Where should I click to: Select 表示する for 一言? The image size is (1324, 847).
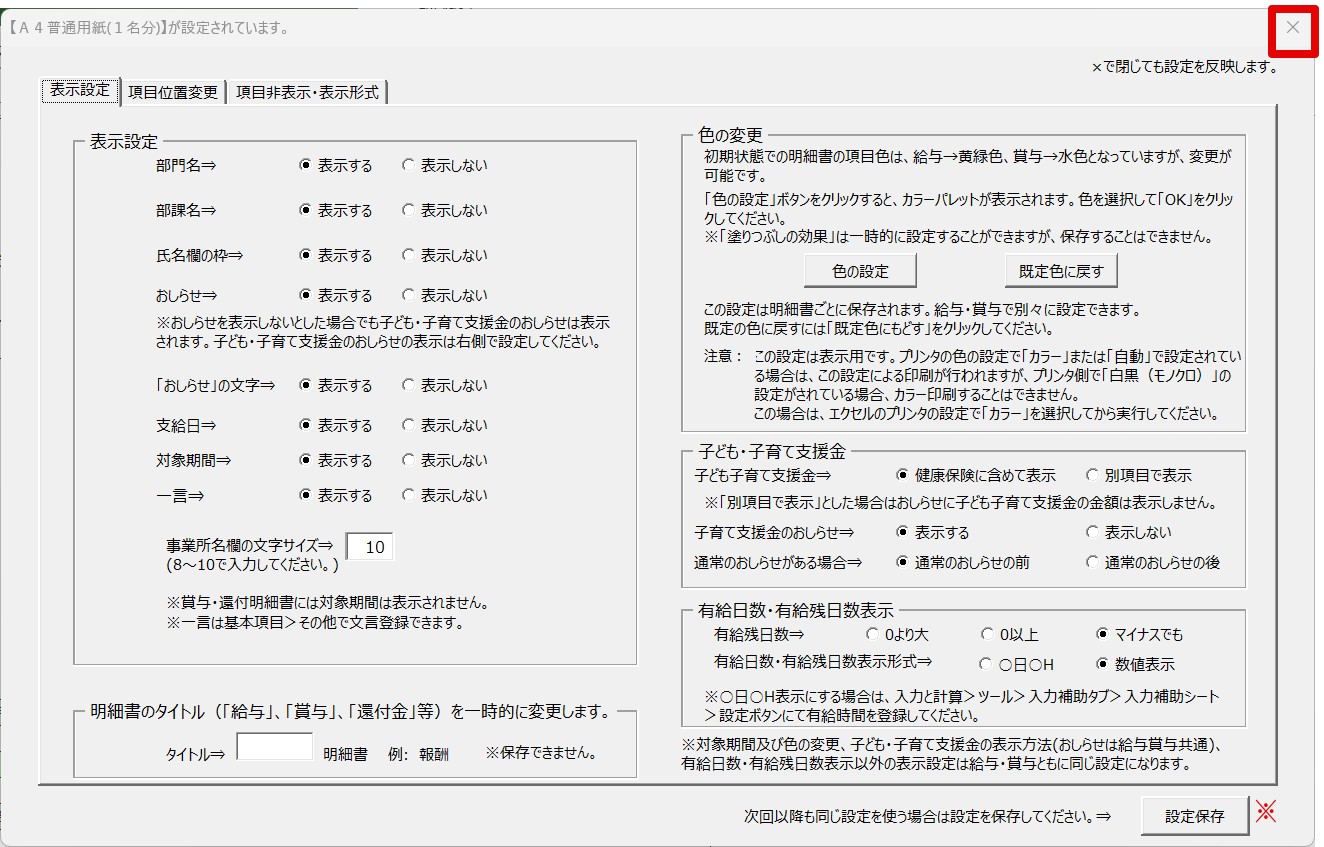[336, 496]
